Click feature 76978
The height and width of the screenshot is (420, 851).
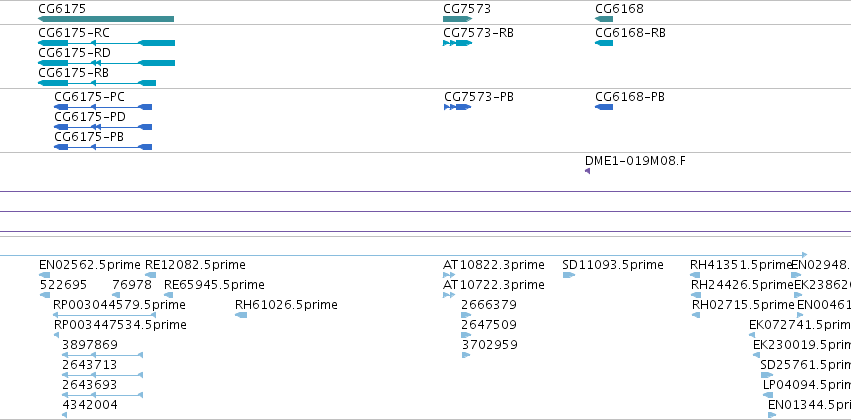coord(132,285)
